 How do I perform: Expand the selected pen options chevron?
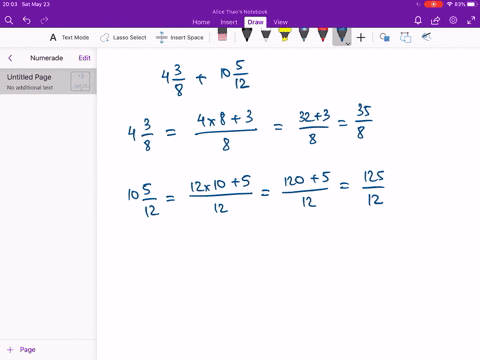click(x=348, y=44)
